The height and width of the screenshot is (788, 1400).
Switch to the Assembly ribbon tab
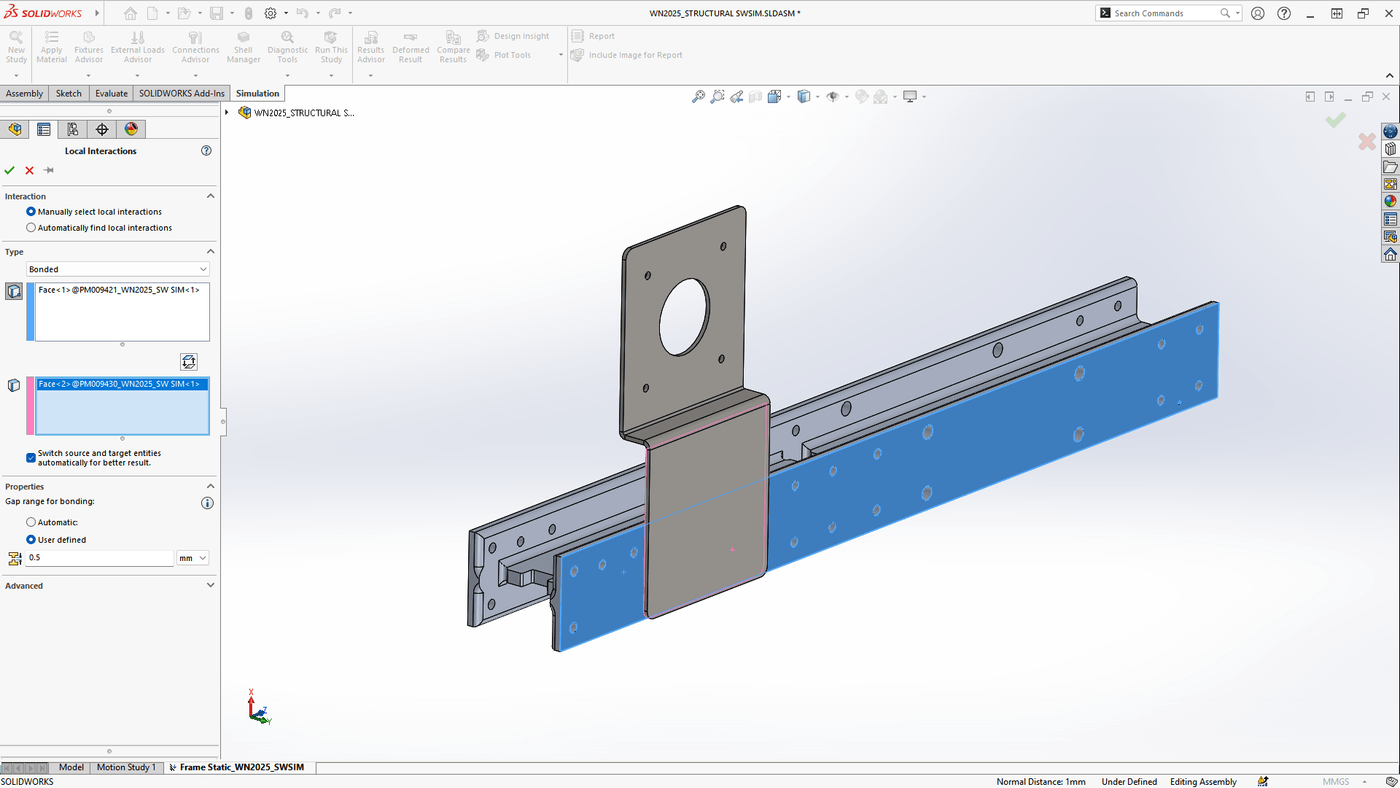[x=24, y=92]
